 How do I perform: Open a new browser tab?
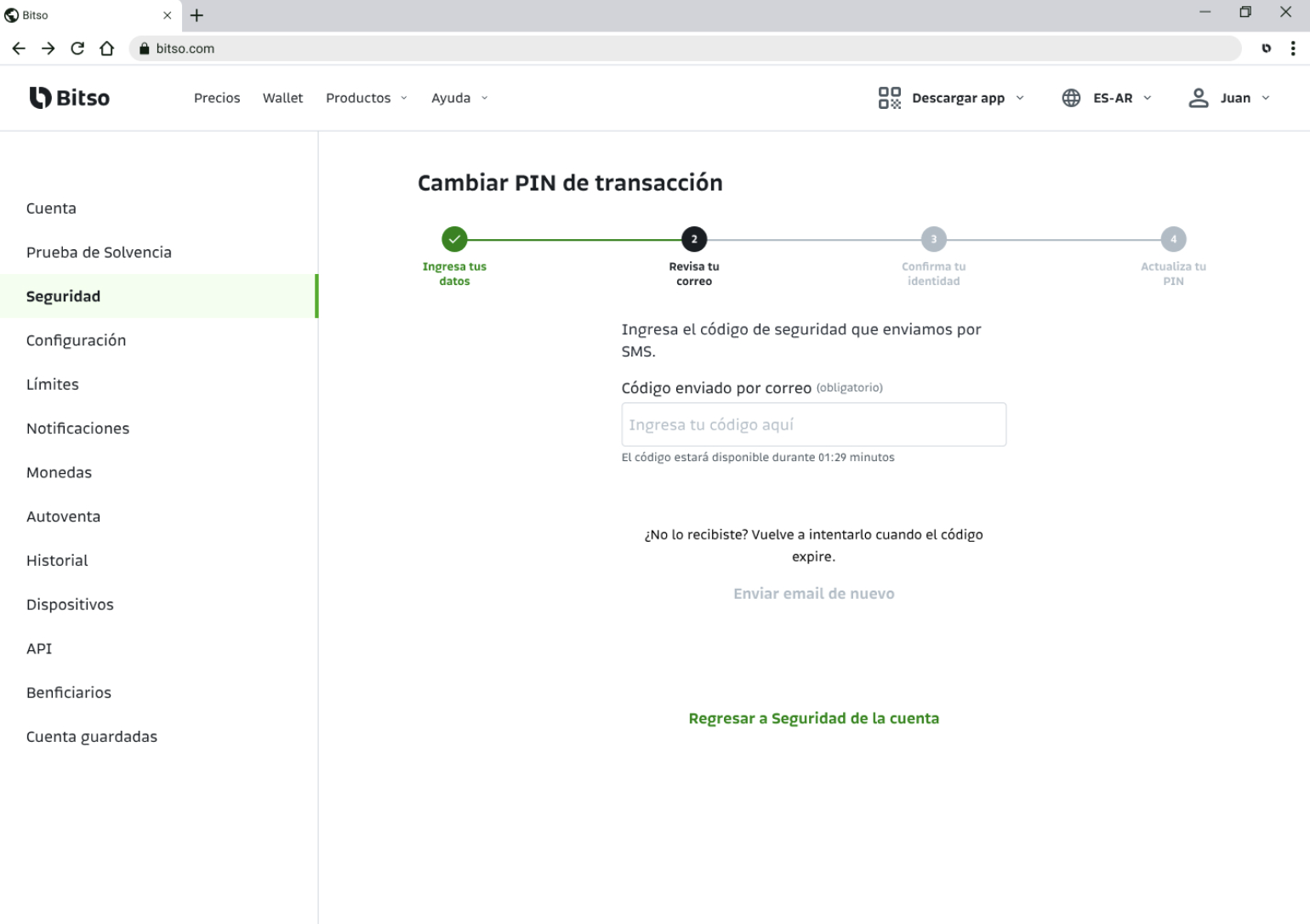coord(196,15)
